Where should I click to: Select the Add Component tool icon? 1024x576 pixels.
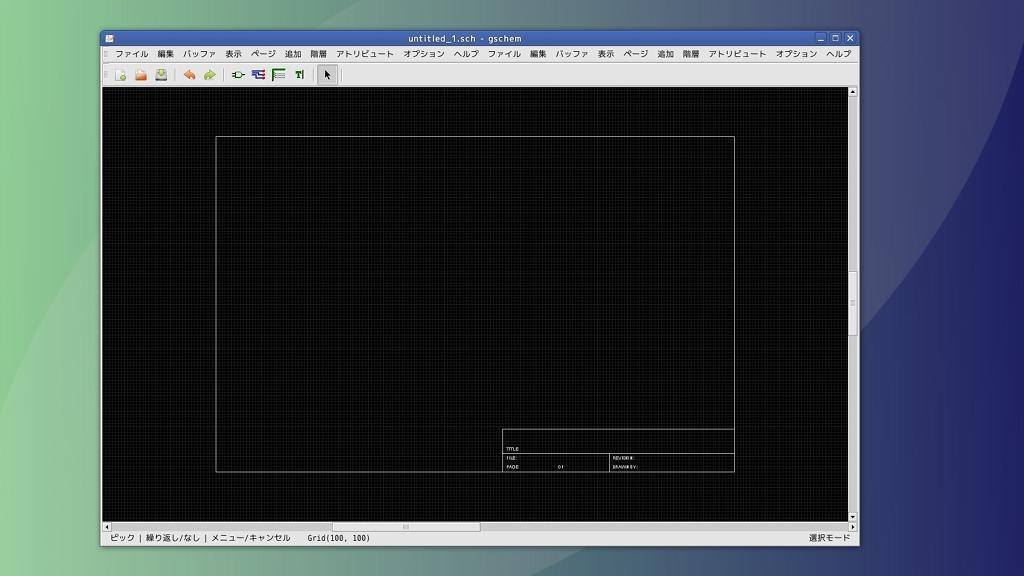tap(238, 75)
